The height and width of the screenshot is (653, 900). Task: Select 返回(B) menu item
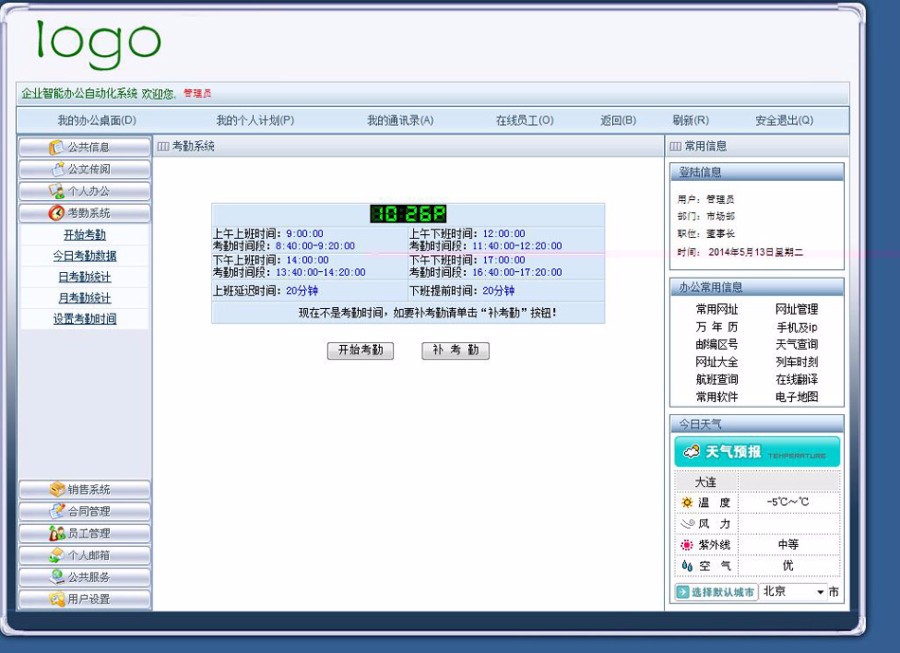pyautogui.click(x=618, y=121)
